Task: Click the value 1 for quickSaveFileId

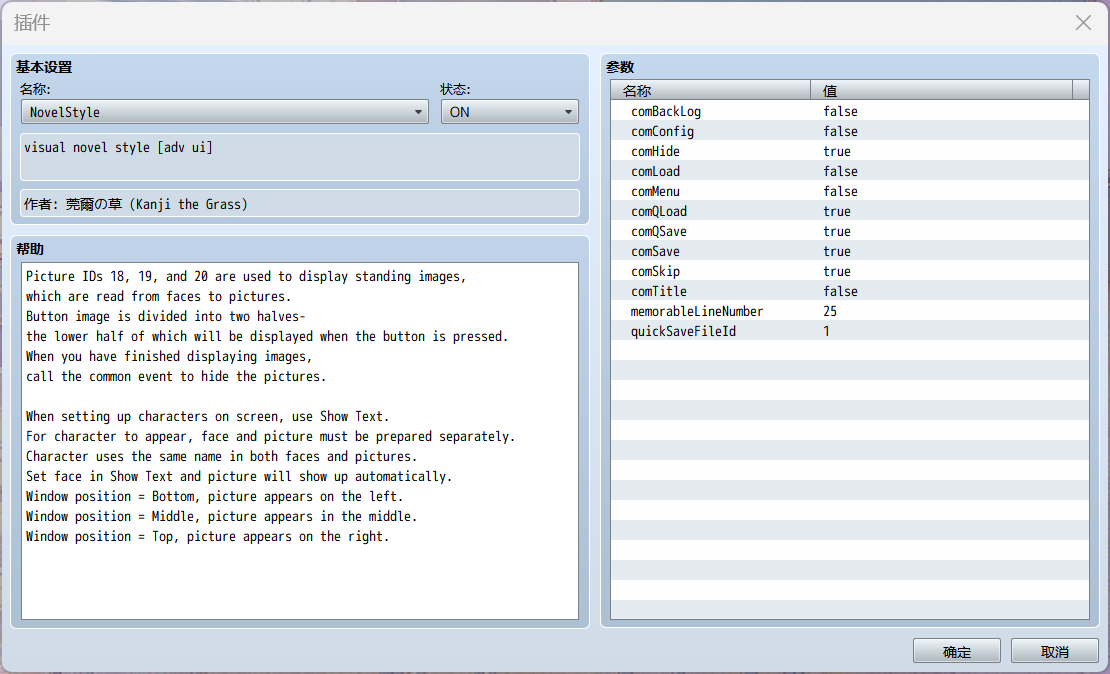Action: 826,331
